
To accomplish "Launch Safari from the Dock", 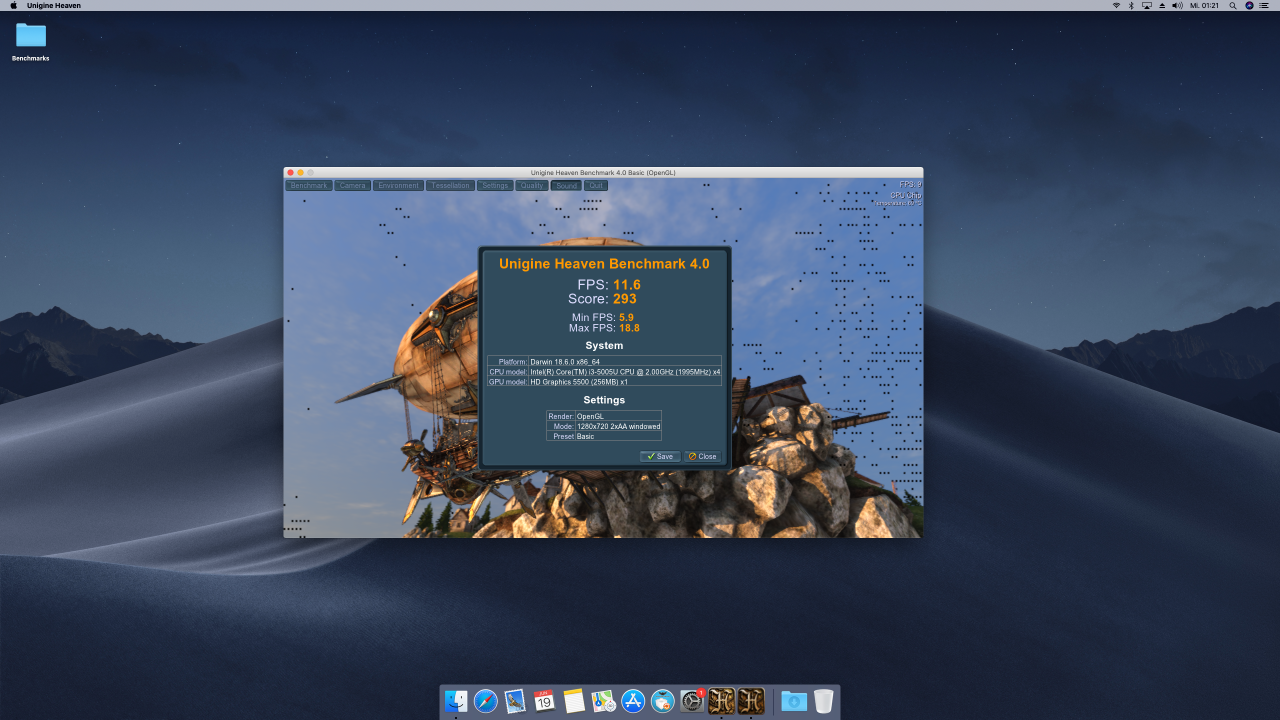I will tap(486, 701).
